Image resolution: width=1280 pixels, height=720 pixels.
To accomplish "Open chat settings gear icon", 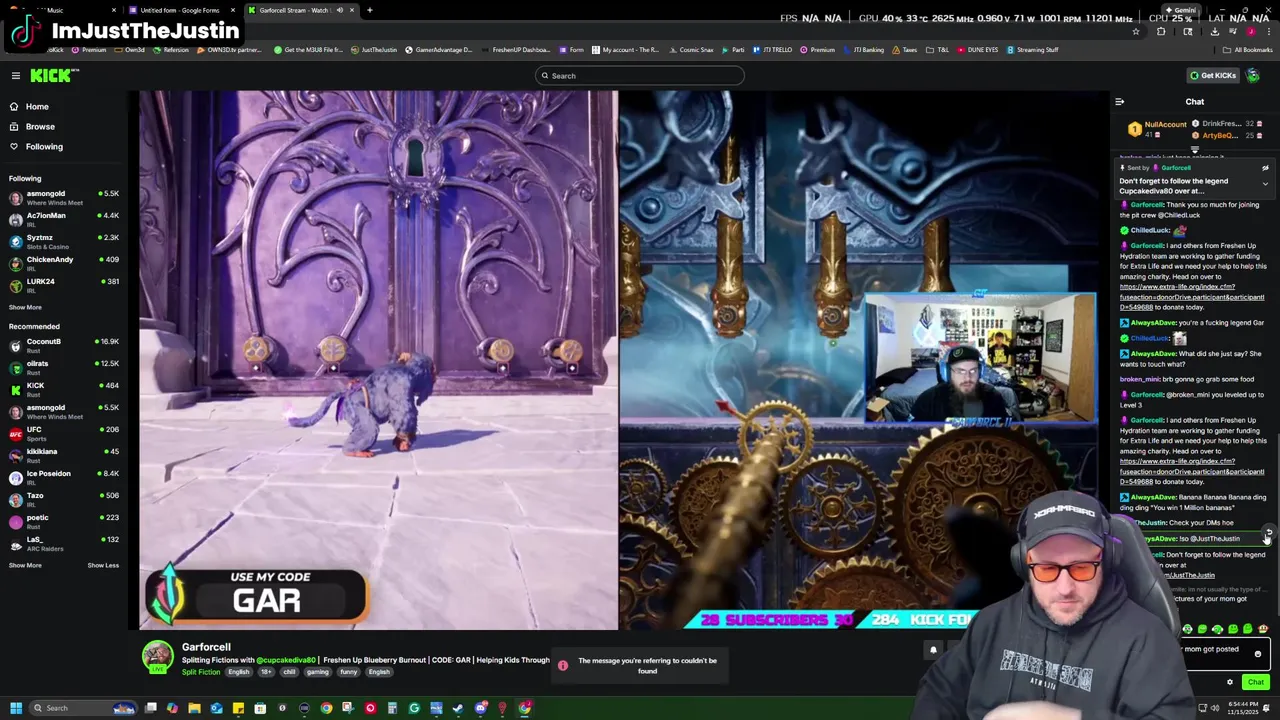I will [x=1230, y=682].
